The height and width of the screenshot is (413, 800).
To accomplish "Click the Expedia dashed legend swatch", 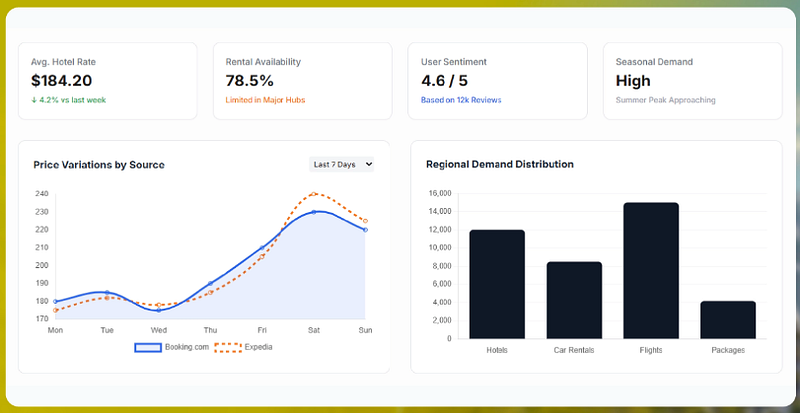I will 228,348.
